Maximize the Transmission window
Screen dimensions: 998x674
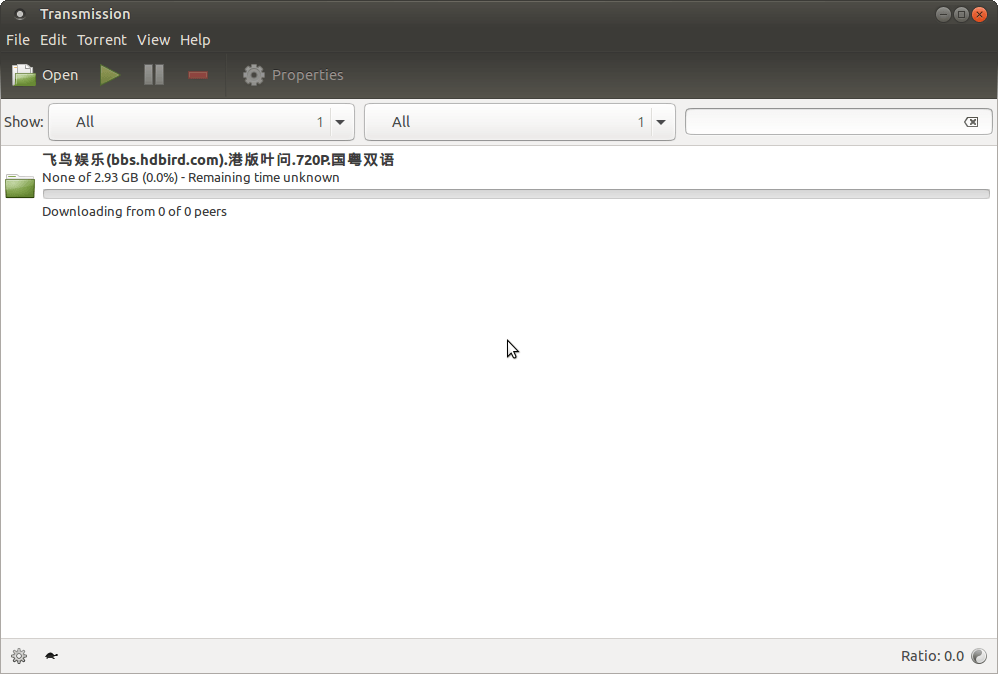tap(962, 14)
